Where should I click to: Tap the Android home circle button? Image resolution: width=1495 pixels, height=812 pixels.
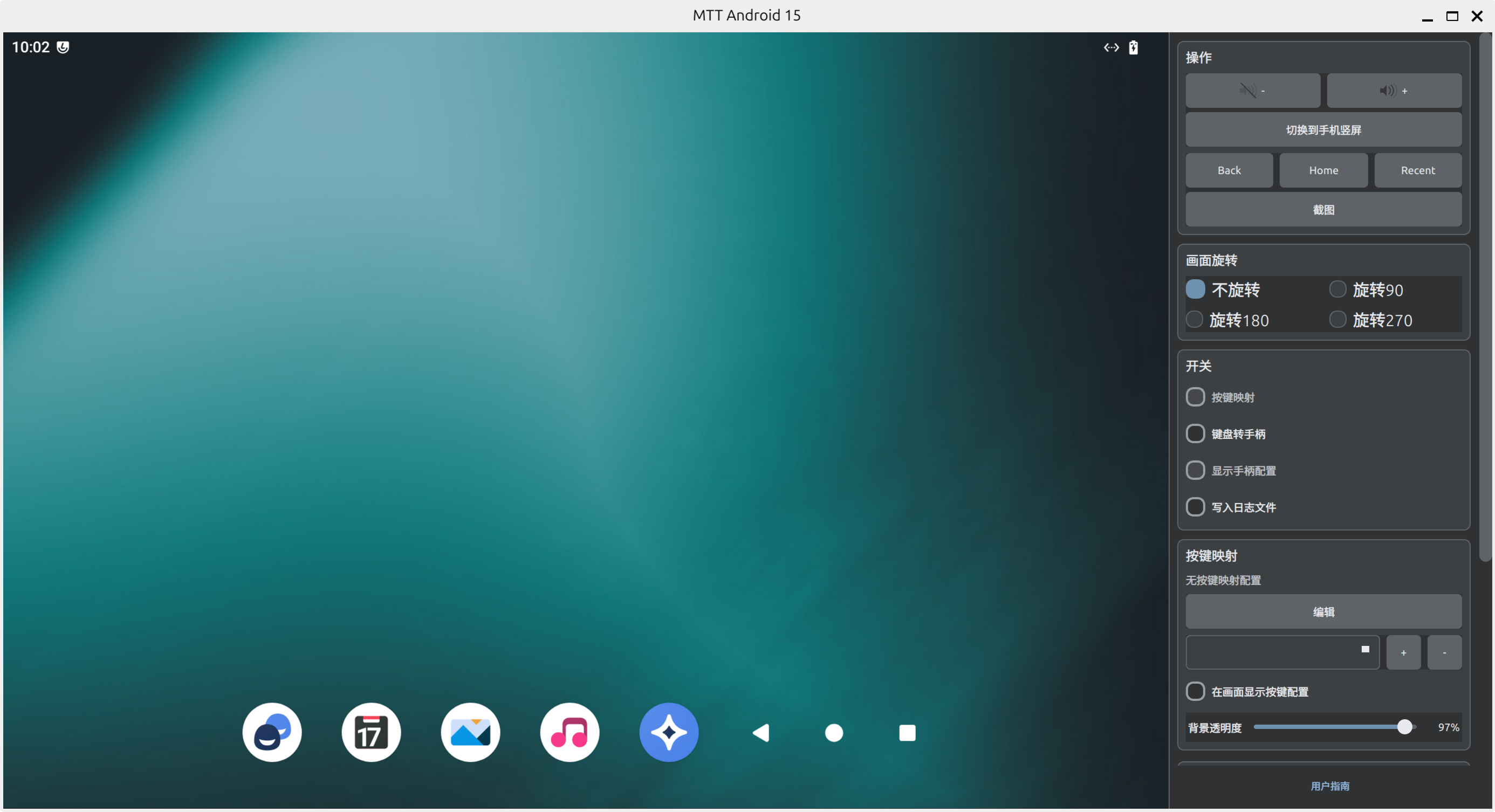tap(834, 733)
